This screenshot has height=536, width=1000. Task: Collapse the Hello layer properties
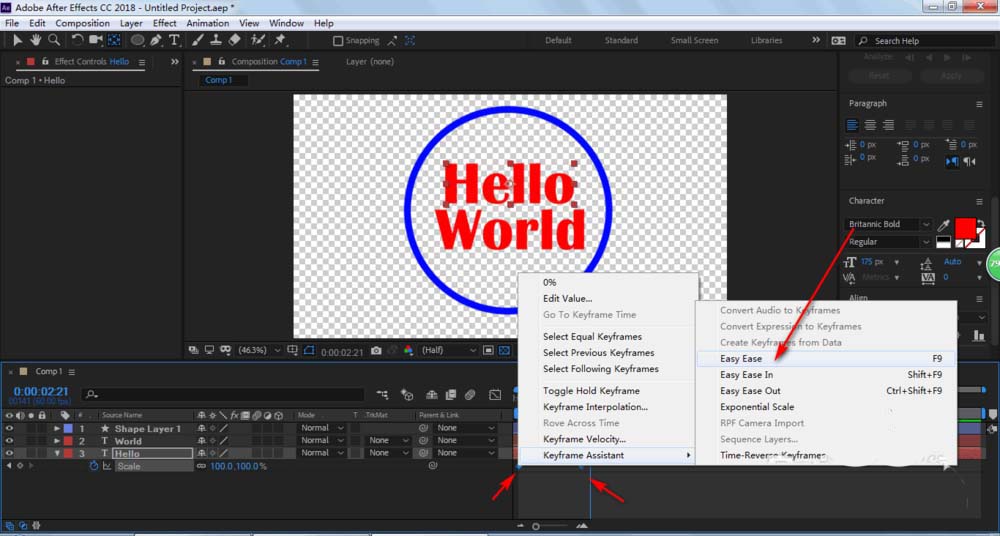[57, 453]
